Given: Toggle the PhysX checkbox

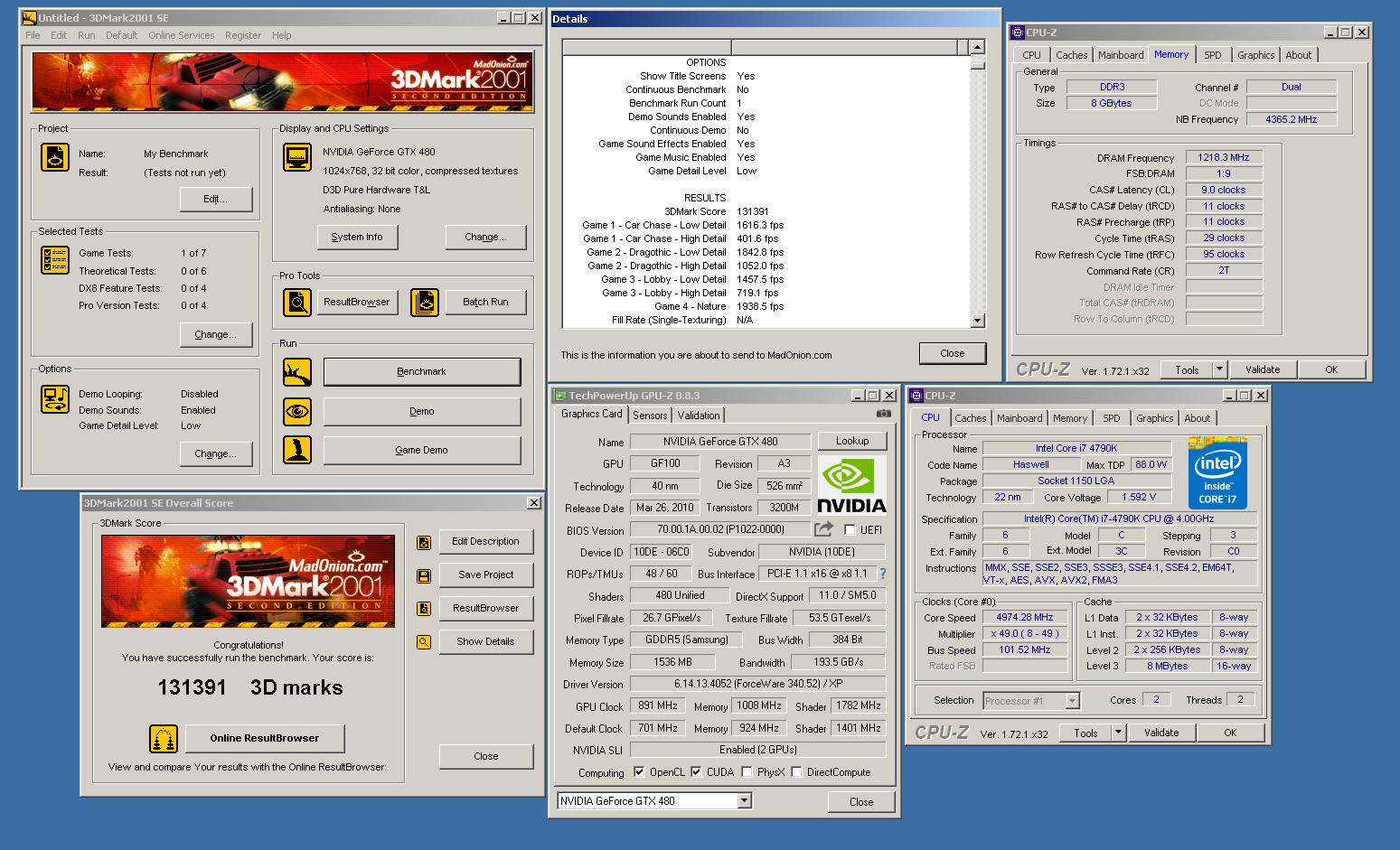Looking at the screenshot, I should 747,772.
